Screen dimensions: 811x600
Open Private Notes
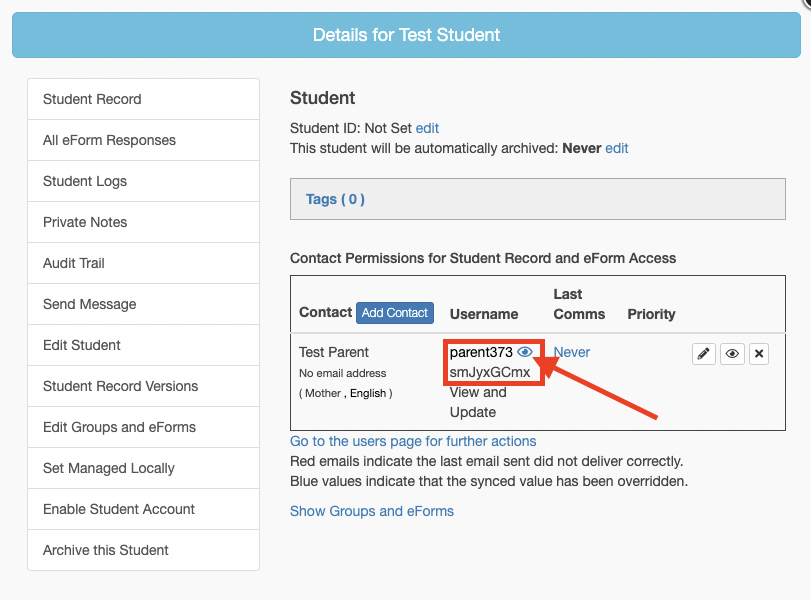pos(85,222)
